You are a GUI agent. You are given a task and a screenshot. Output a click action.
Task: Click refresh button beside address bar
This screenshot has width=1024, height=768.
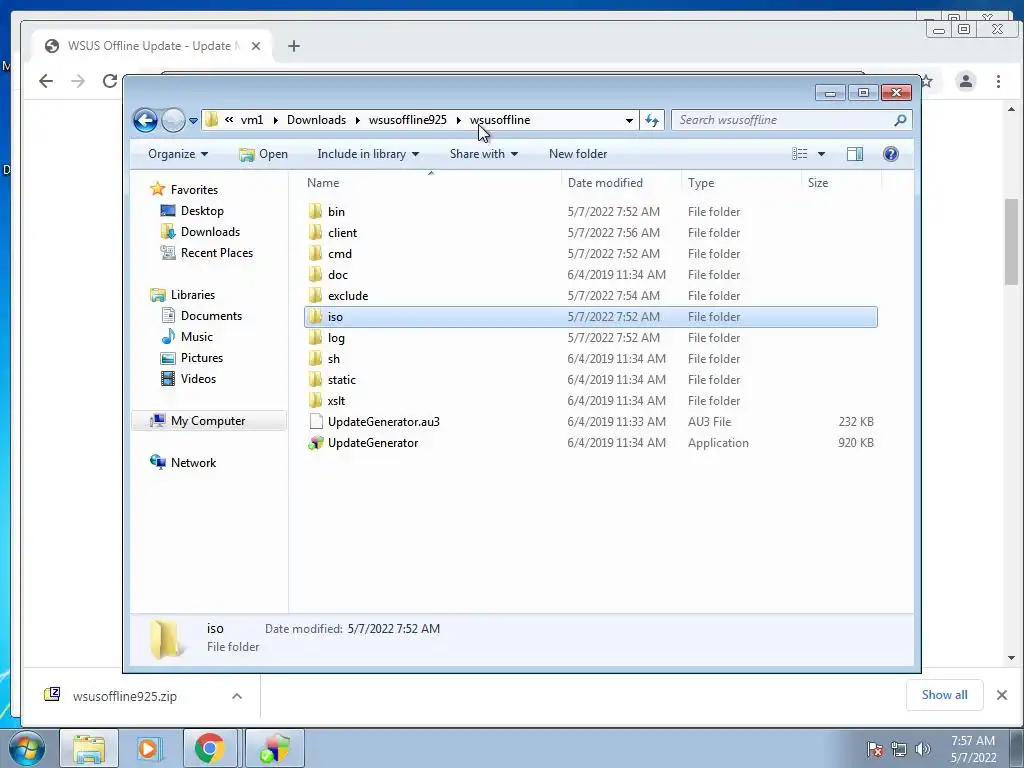(x=652, y=120)
